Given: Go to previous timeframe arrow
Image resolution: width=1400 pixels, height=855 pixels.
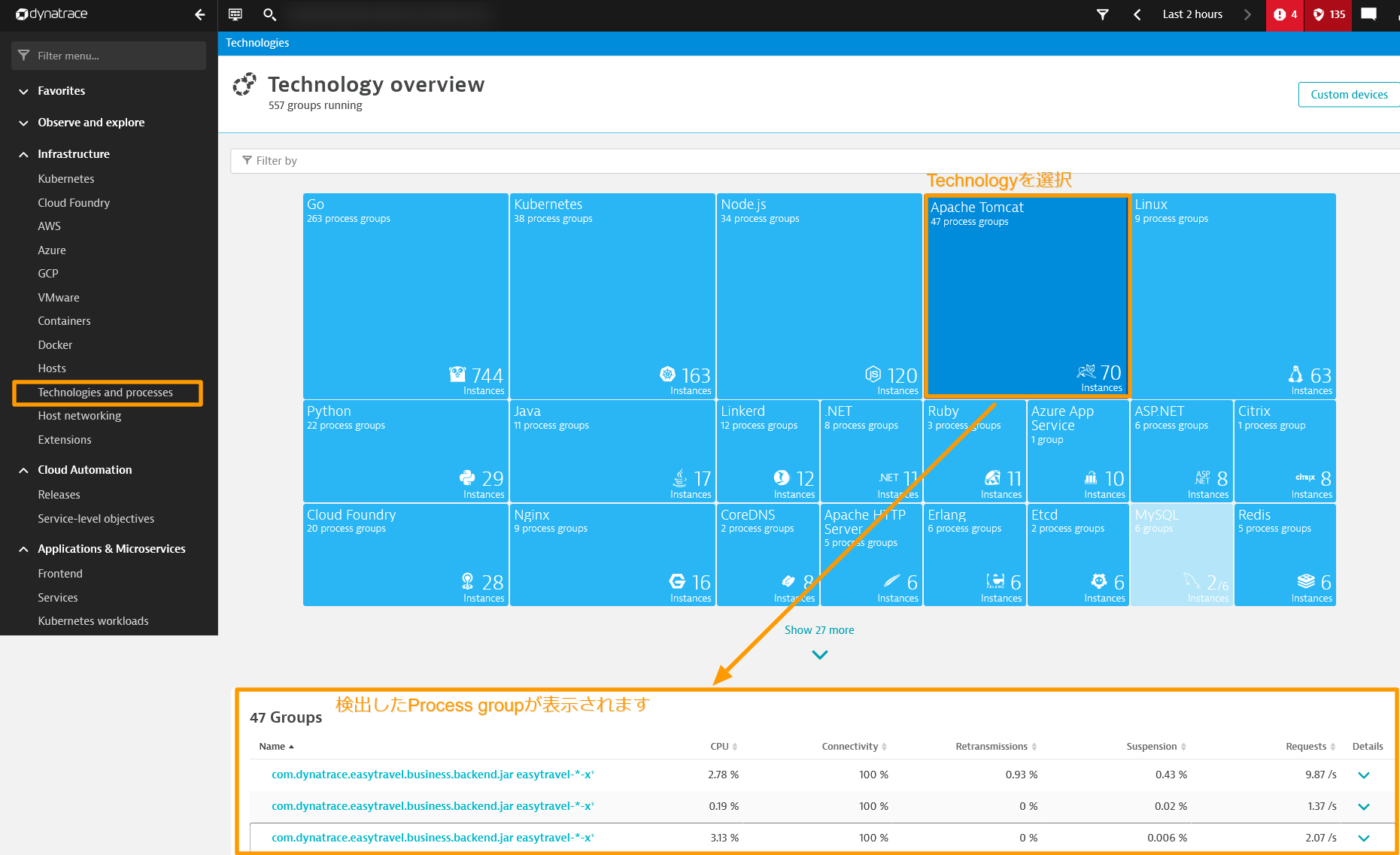Looking at the screenshot, I should 1137,14.
